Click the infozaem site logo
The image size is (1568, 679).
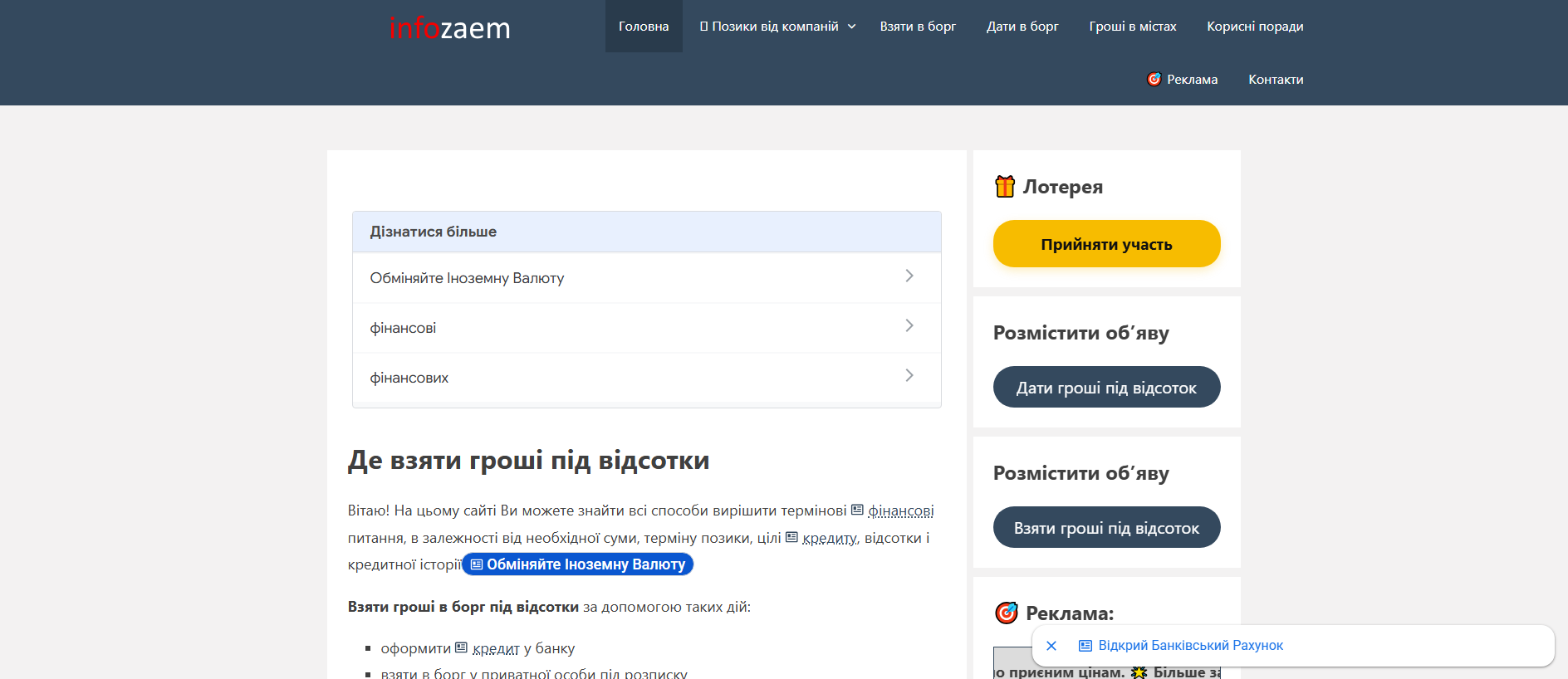450,28
